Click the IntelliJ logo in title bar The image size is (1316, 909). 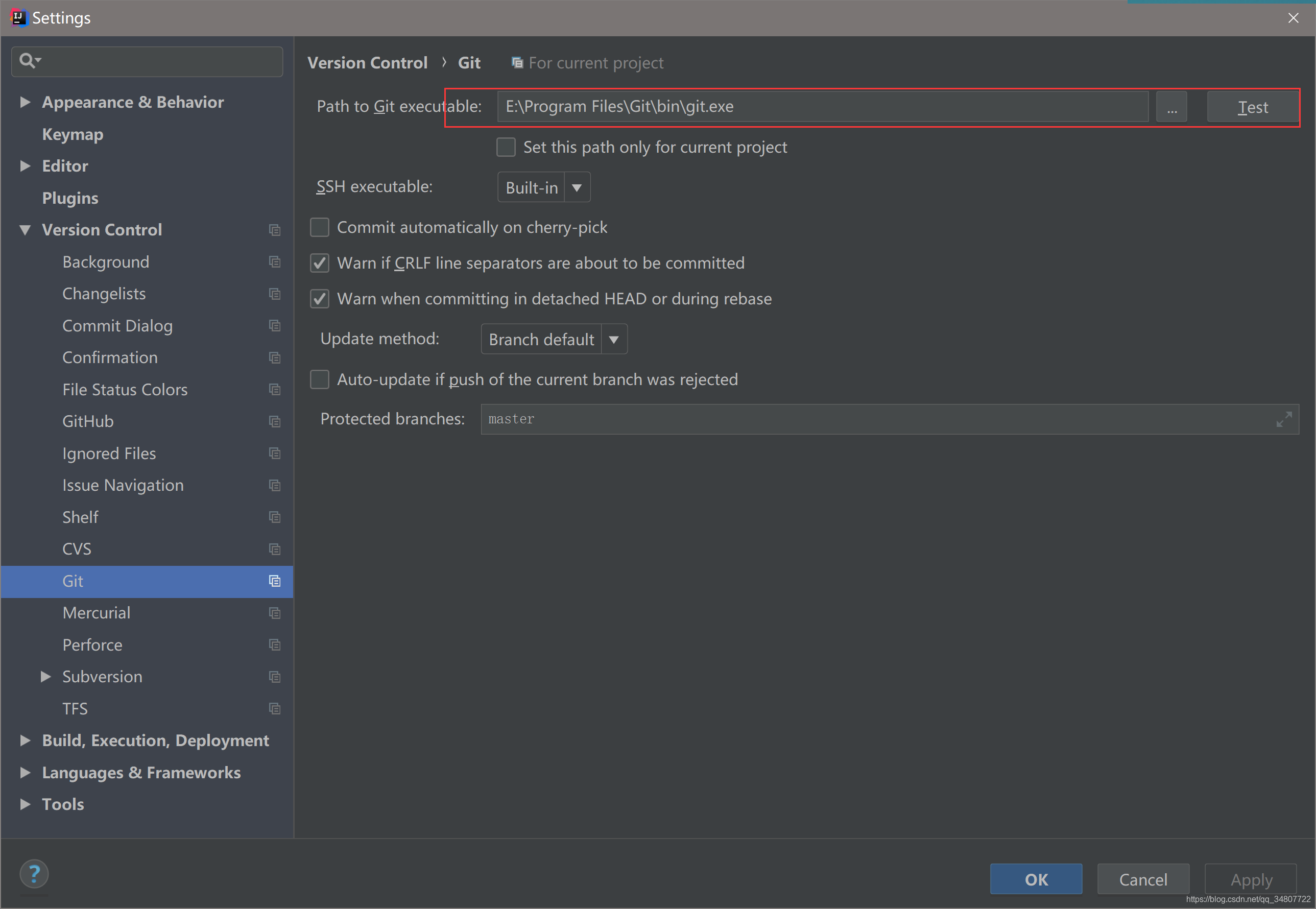tap(19, 18)
